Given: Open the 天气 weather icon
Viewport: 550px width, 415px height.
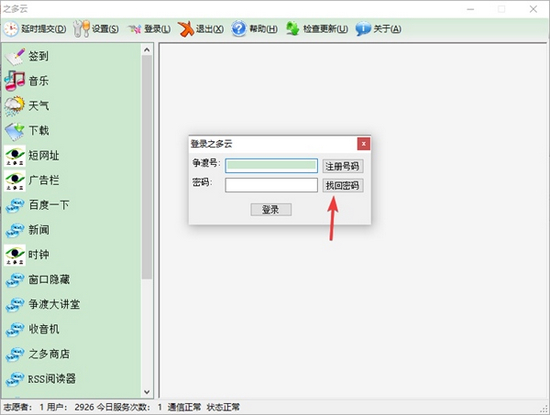Looking at the screenshot, I should pos(15,106).
